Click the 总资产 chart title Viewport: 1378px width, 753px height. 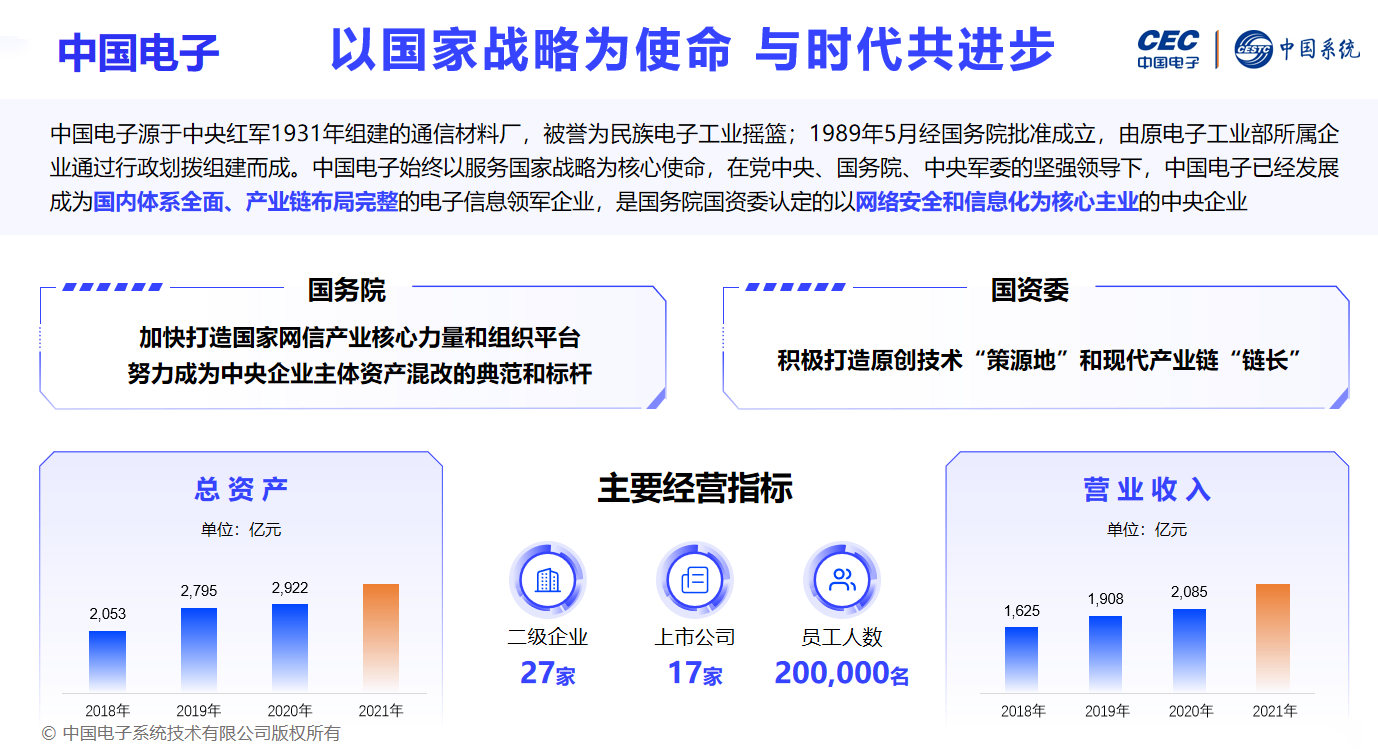(241, 489)
